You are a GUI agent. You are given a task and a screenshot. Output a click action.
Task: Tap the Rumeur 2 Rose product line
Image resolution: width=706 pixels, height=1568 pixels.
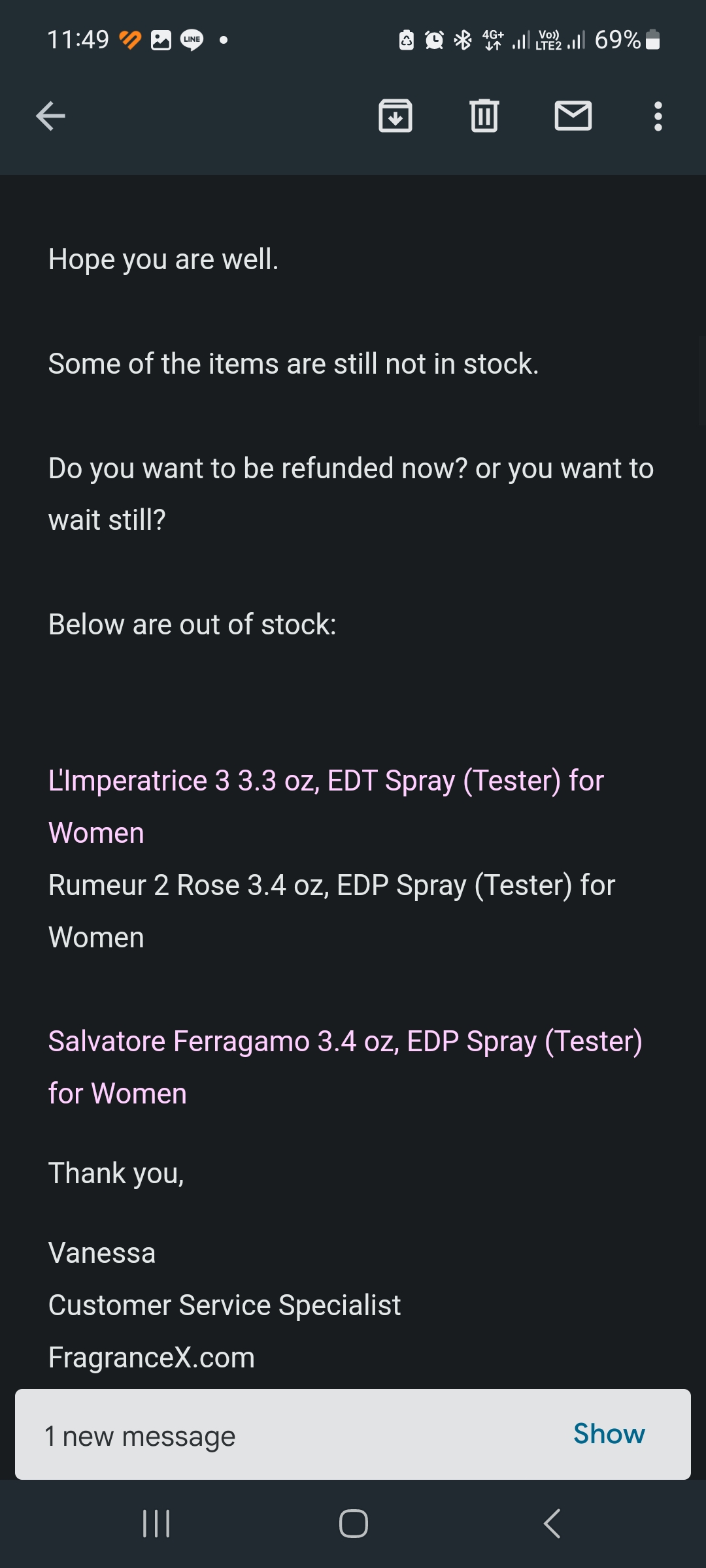331,886
